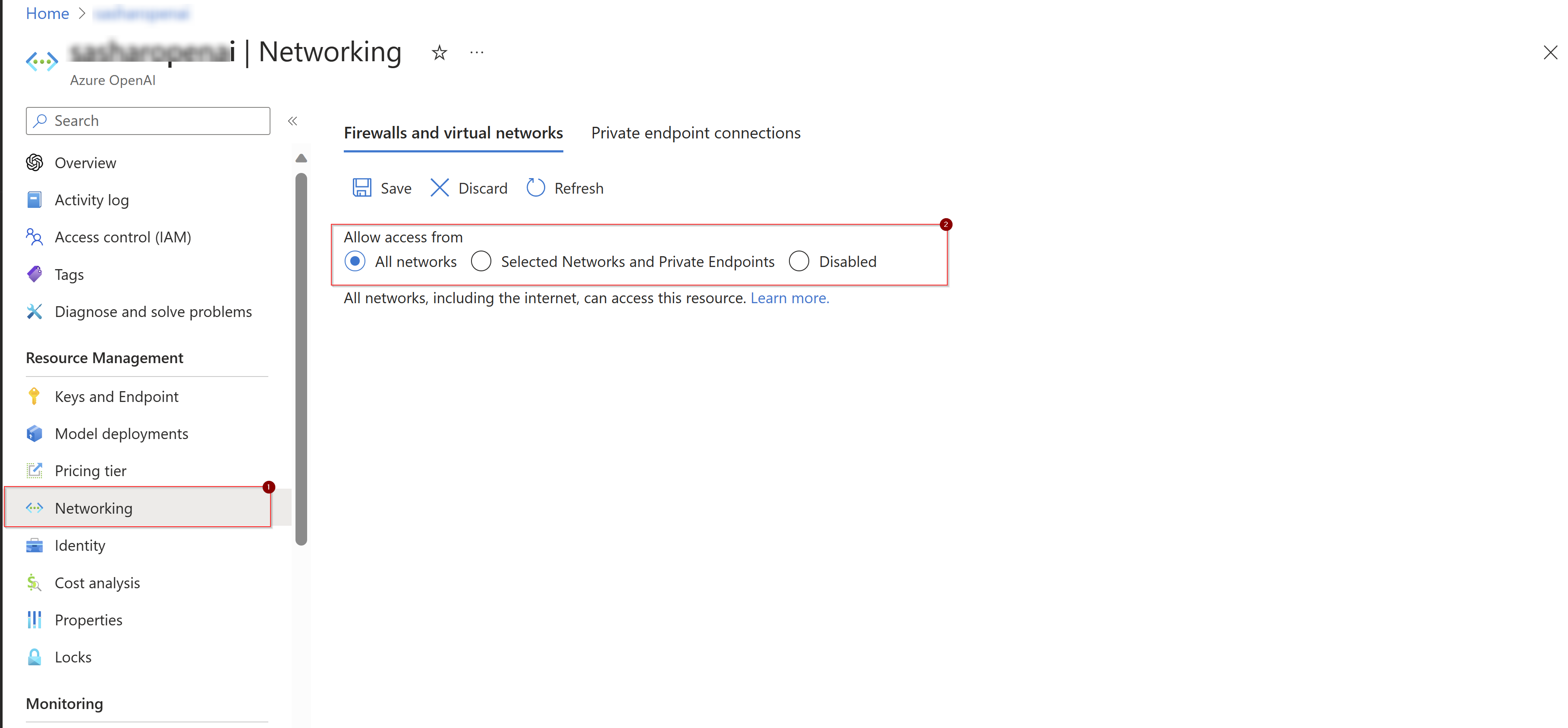Click the sidebar Search field
The width and height of the screenshot is (1568, 728).
pos(148,120)
